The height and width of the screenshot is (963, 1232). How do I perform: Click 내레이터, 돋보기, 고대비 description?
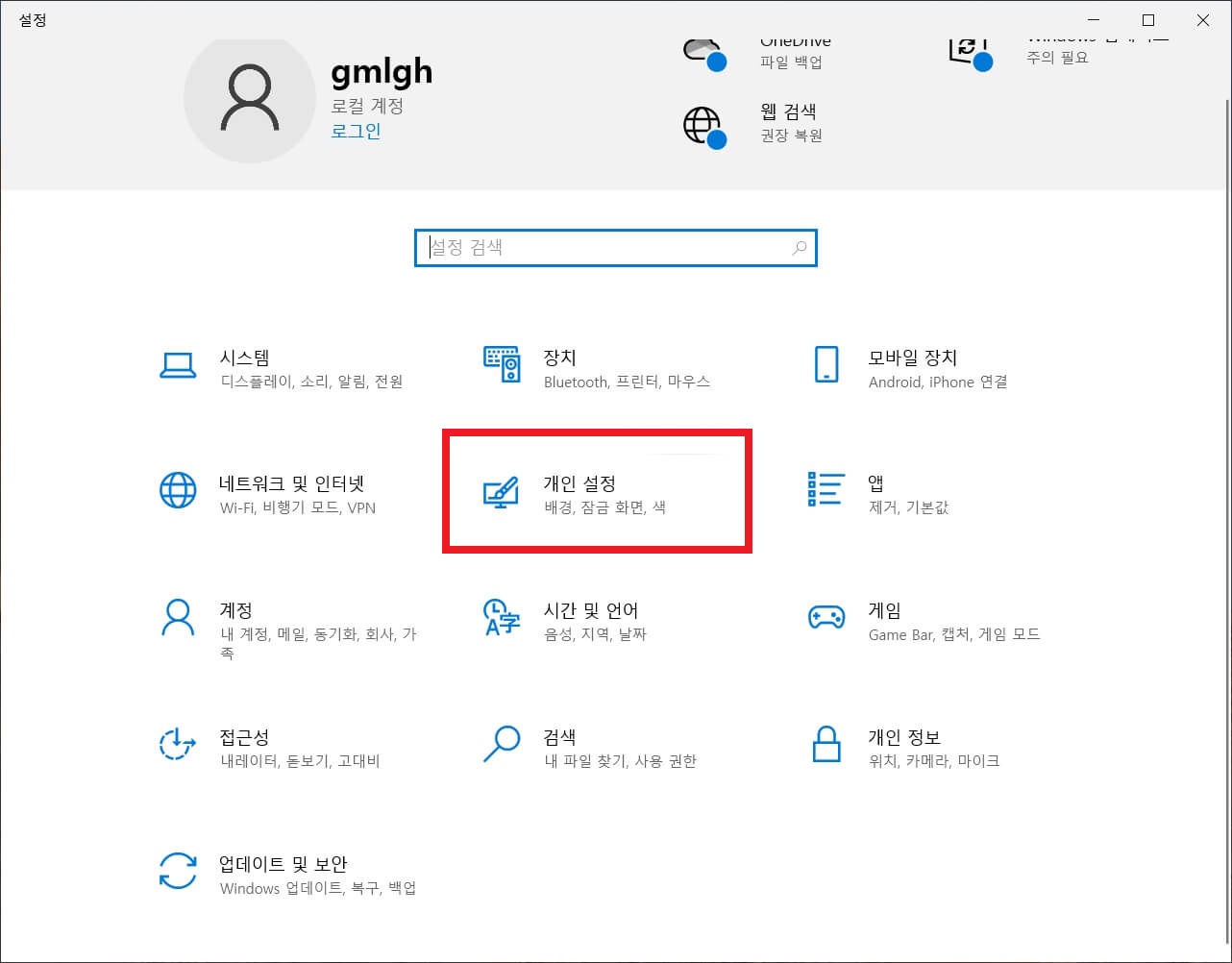[x=300, y=761]
